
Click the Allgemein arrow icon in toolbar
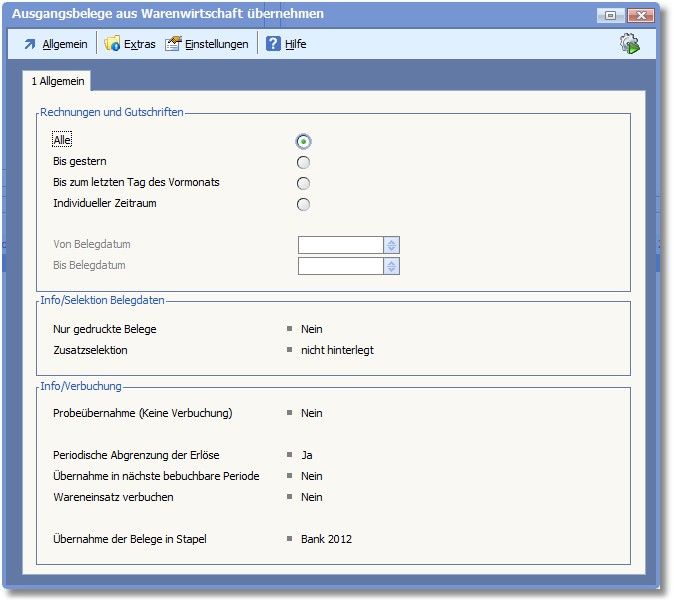pyautogui.click(x=30, y=44)
